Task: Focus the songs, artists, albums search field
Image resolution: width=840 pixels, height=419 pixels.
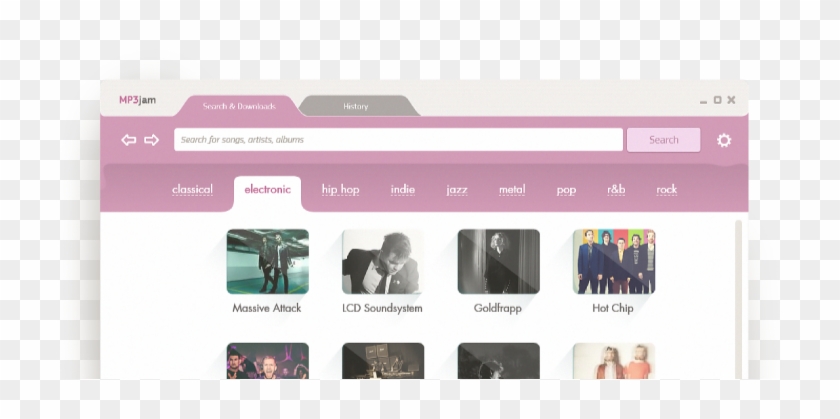Action: pos(398,140)
